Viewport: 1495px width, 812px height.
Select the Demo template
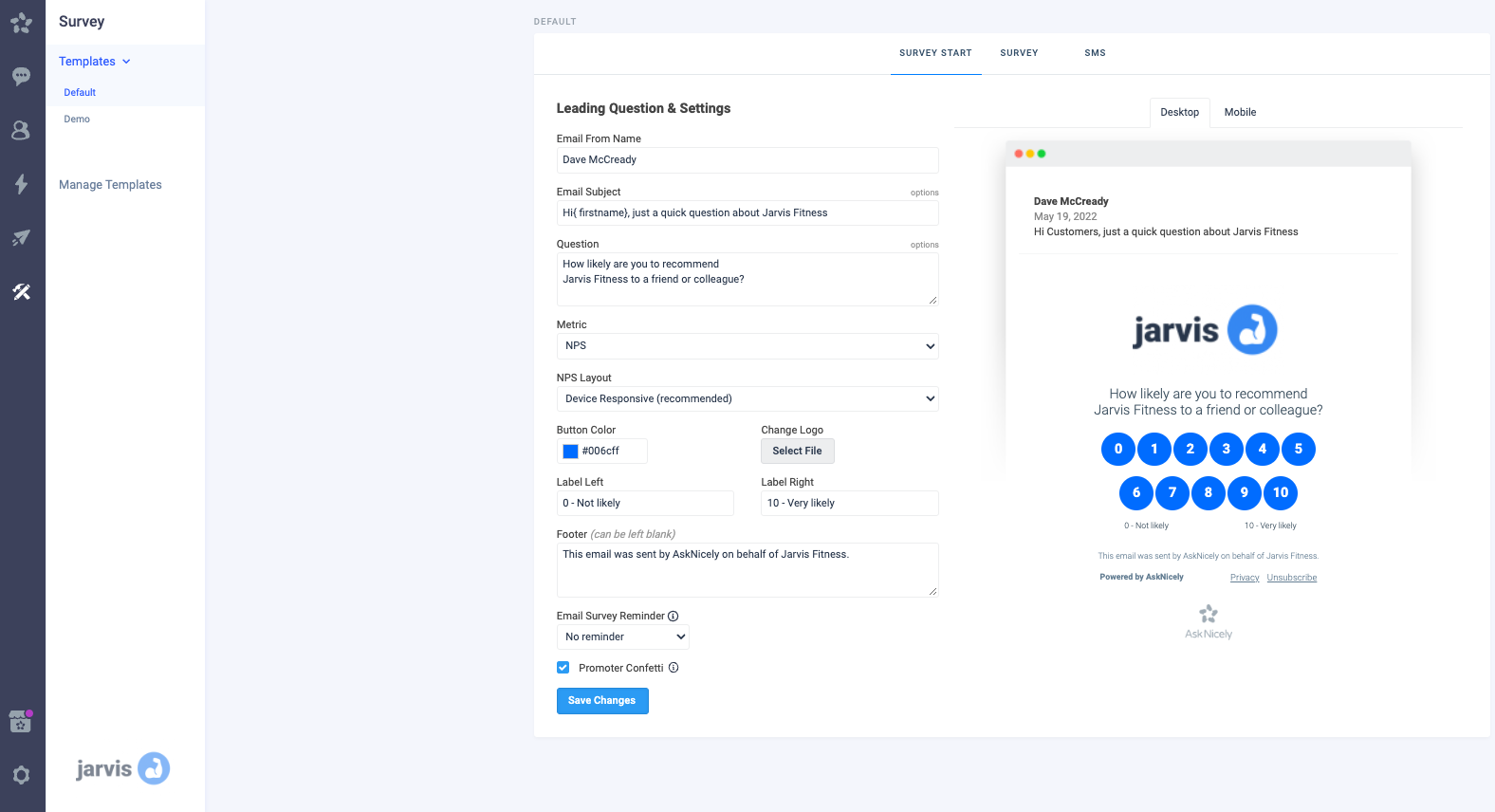(77, 120)
